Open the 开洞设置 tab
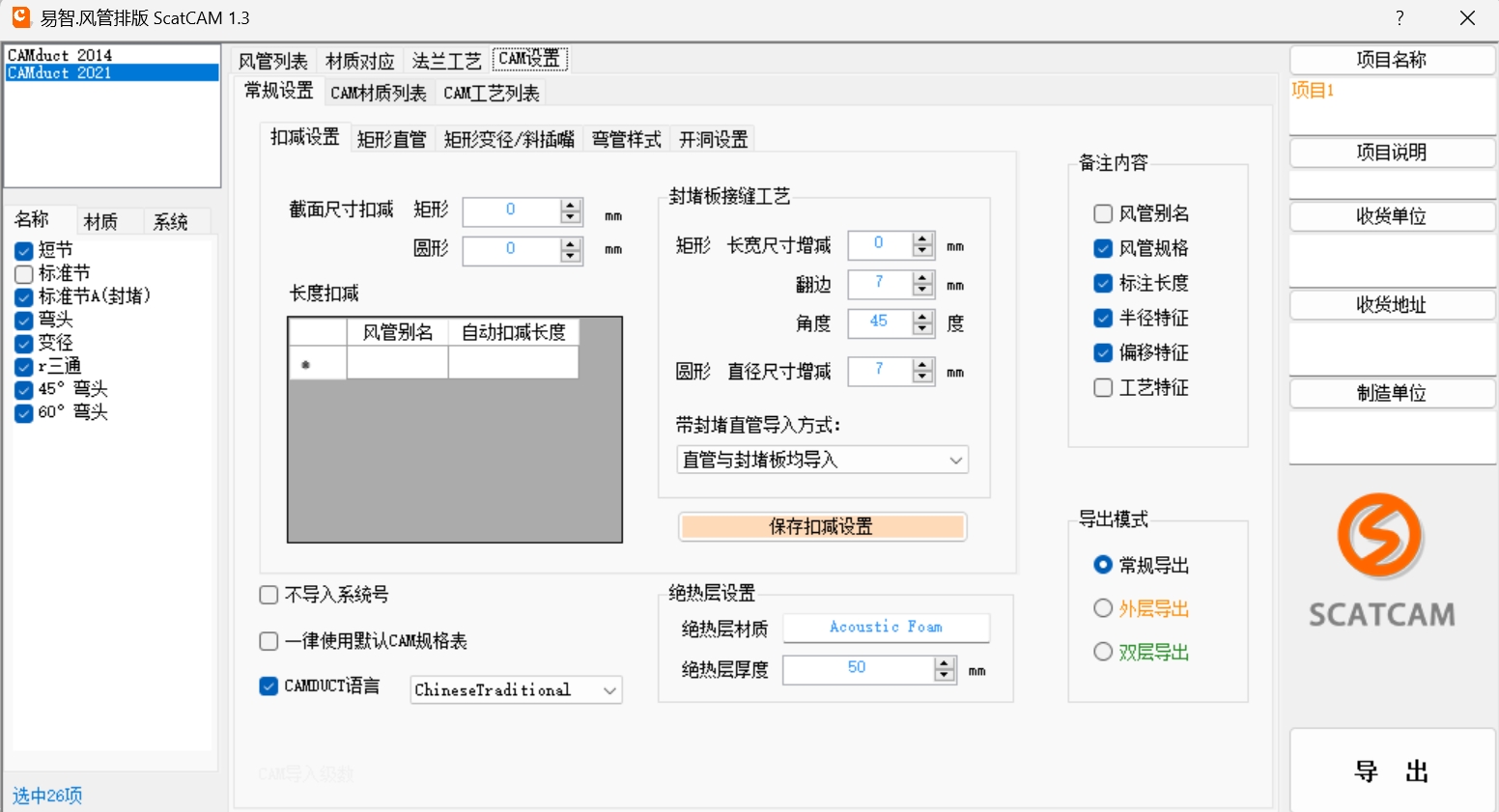Screen dimensions: 1499x812 pyautogui.click(x=713, y=139)
